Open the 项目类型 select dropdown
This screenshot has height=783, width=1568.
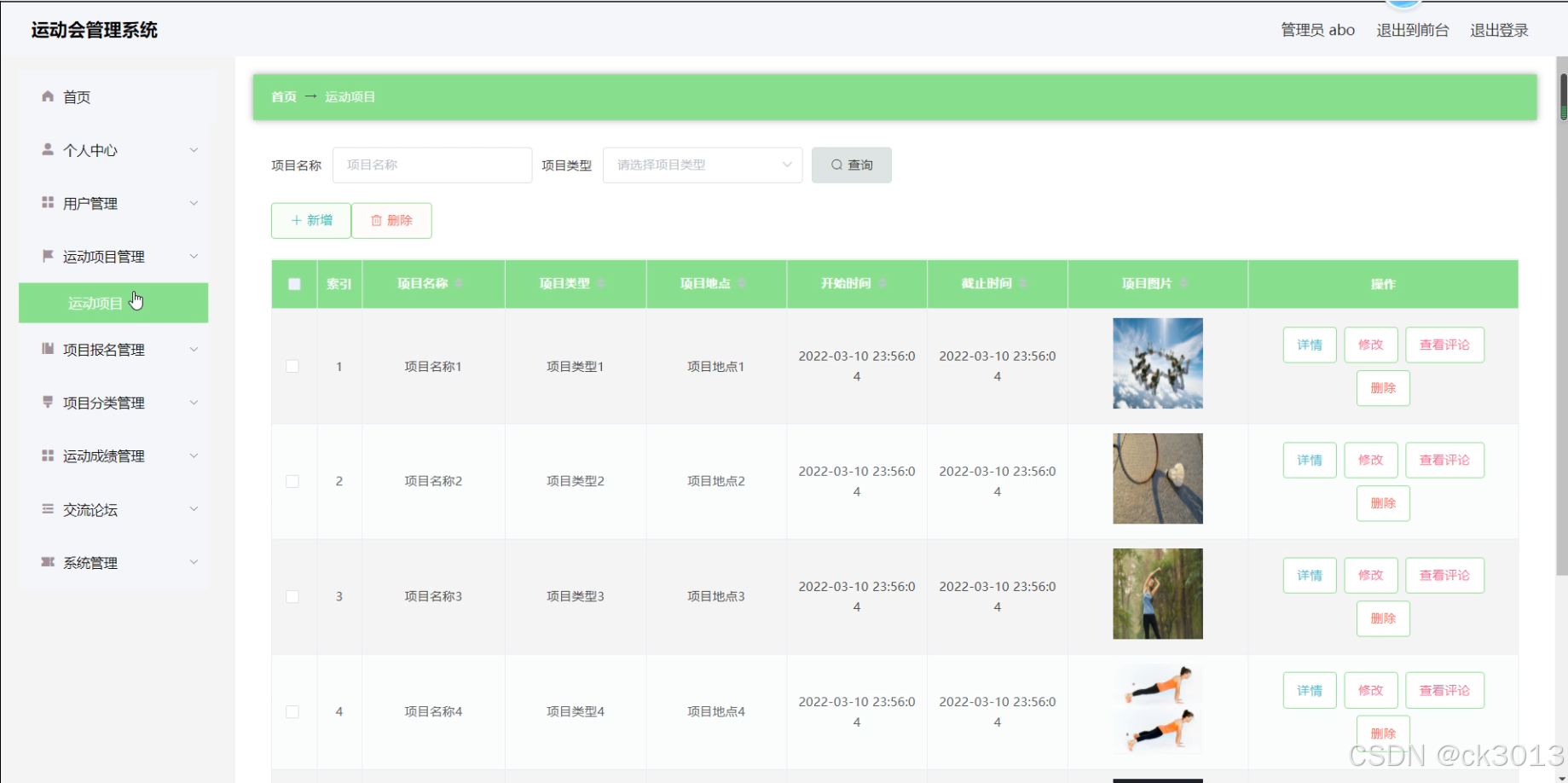pos(703,165)
